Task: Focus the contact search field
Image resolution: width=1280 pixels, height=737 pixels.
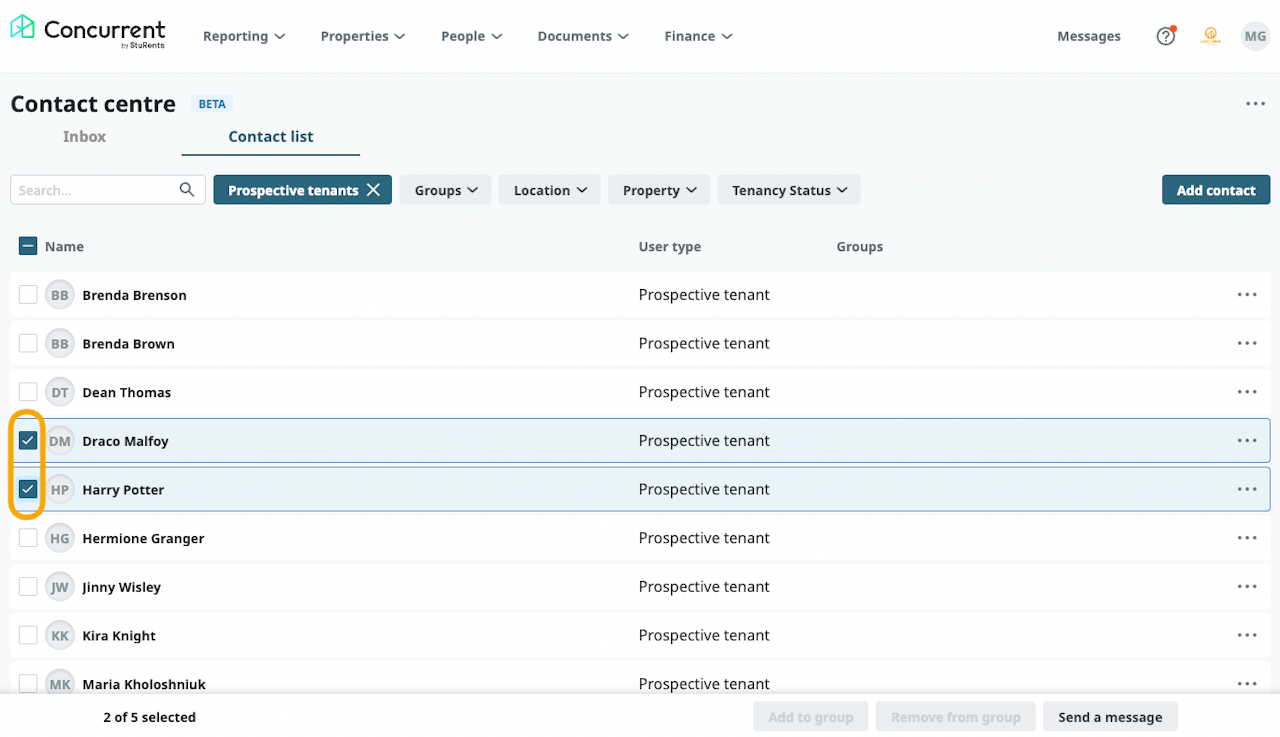Action: 95,190
